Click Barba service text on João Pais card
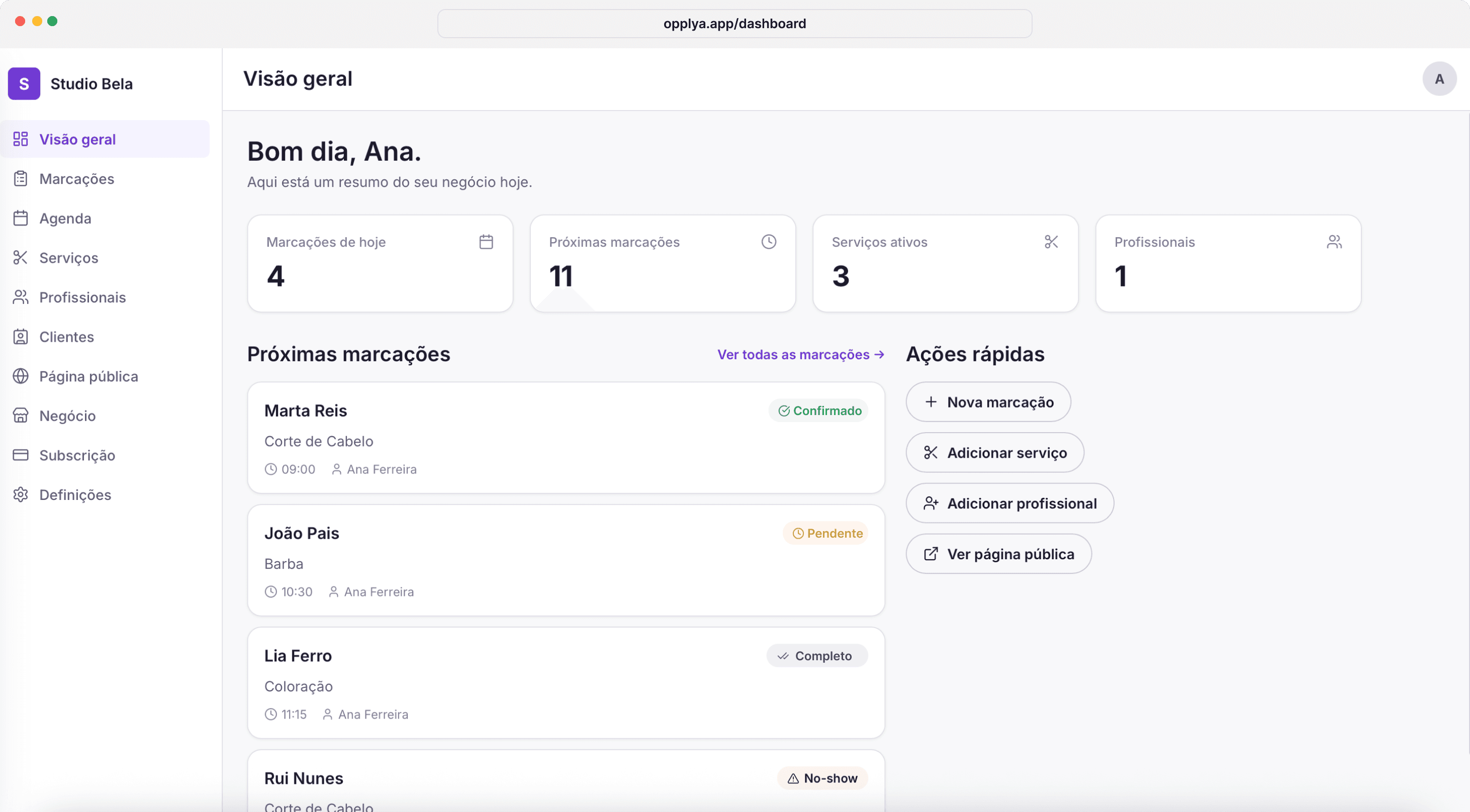The image size is (1470, 812). (x=284, y=564)
